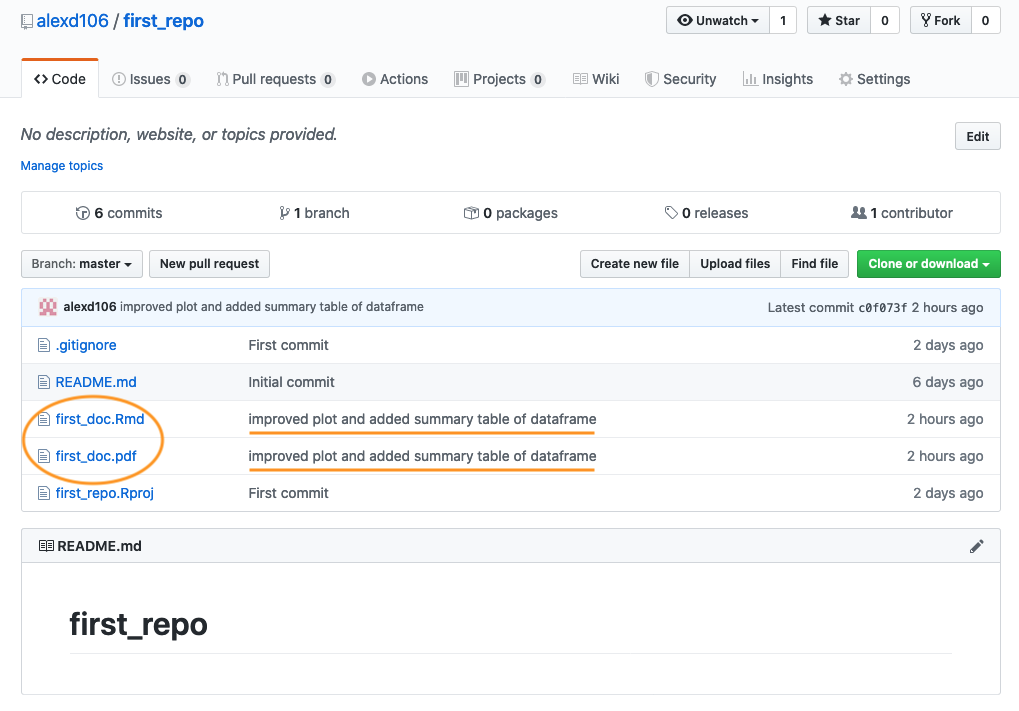1019x711 pixels.
Task: Unwatch the first_repo repository
Action: click(717, 20)
